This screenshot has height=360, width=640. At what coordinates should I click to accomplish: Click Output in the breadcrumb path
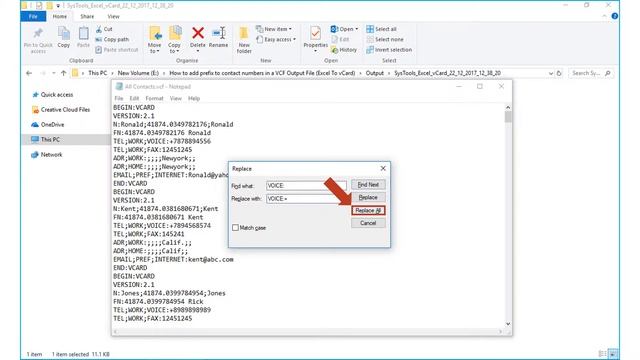(374, 73)
